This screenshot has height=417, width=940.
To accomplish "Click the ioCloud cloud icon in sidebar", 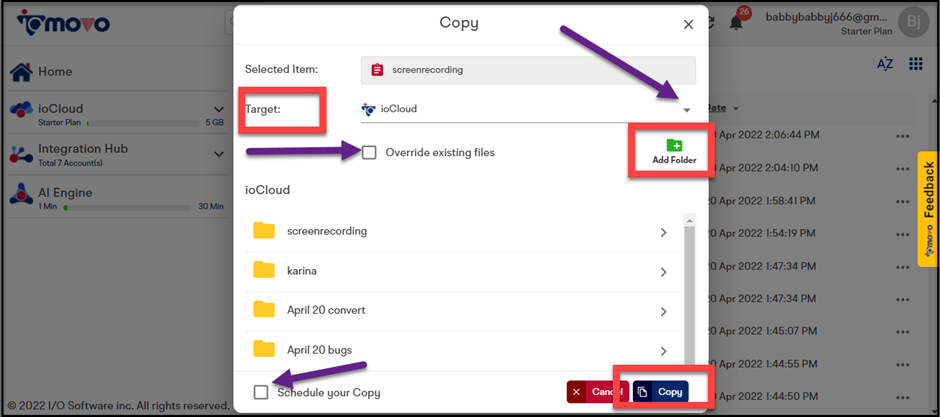I will [22, 109].
